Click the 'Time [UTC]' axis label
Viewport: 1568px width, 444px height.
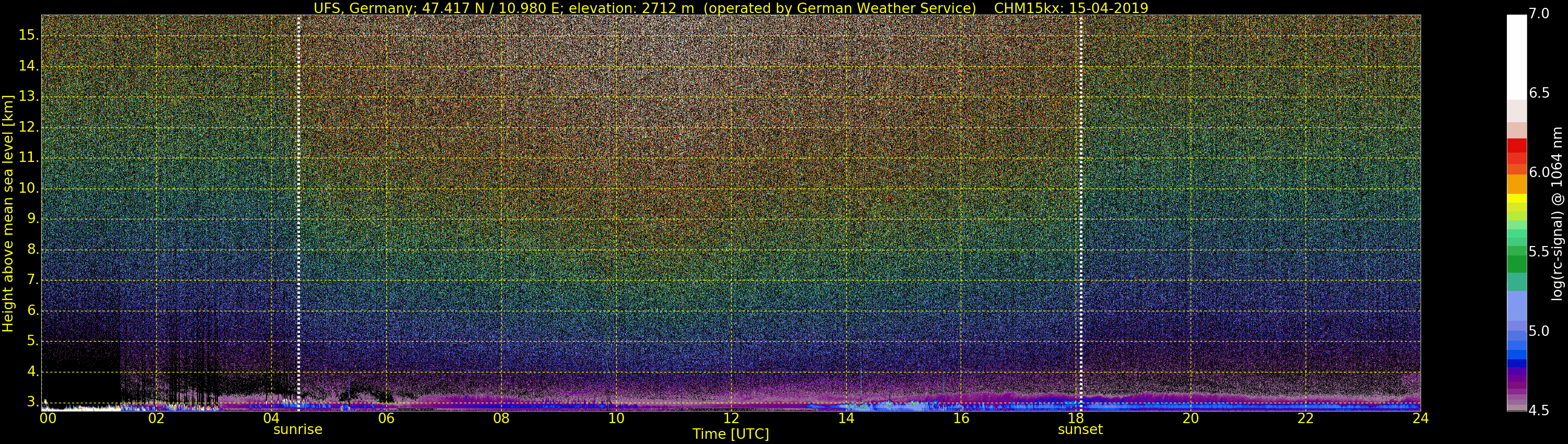[x=731, y=434]
